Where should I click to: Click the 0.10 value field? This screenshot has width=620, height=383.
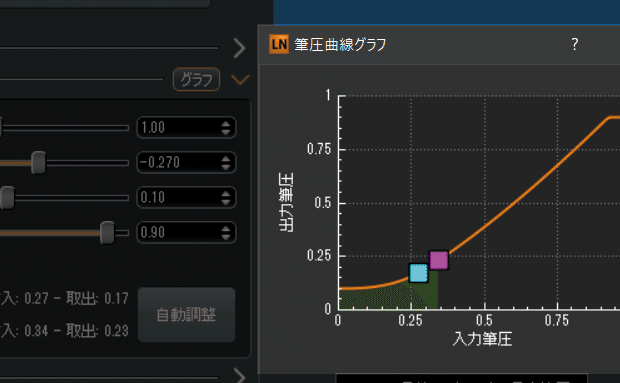coord(186,197)
